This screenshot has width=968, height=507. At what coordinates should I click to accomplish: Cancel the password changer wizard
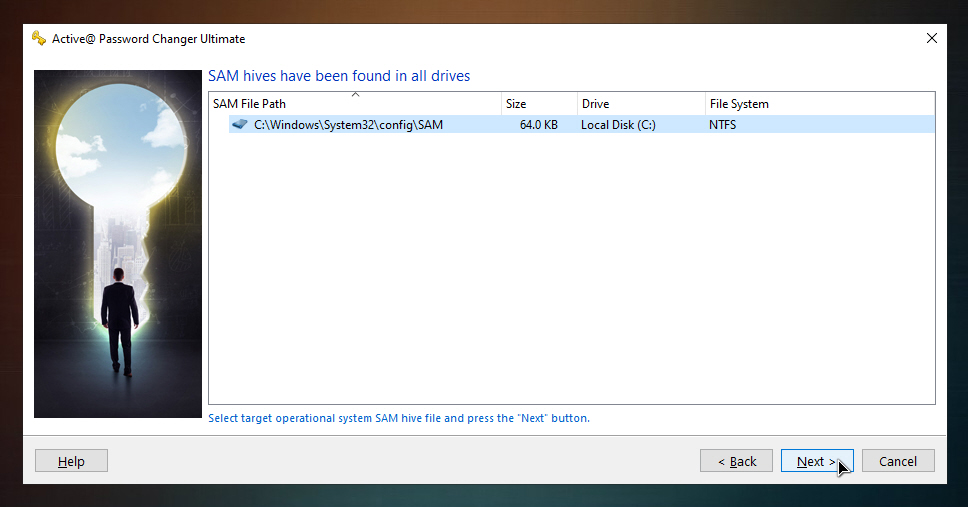898,461
